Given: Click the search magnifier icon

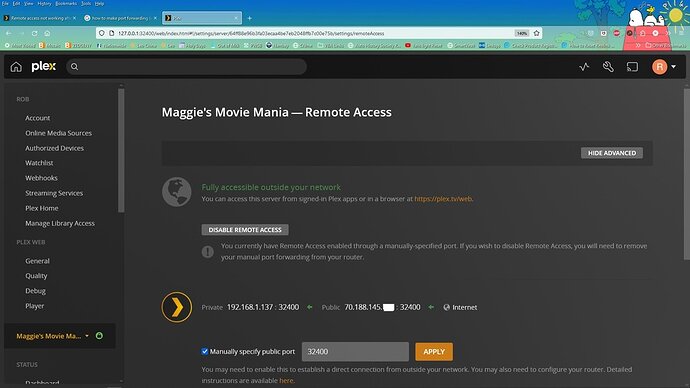Looking at the screenshot, I should coord(74,67).
